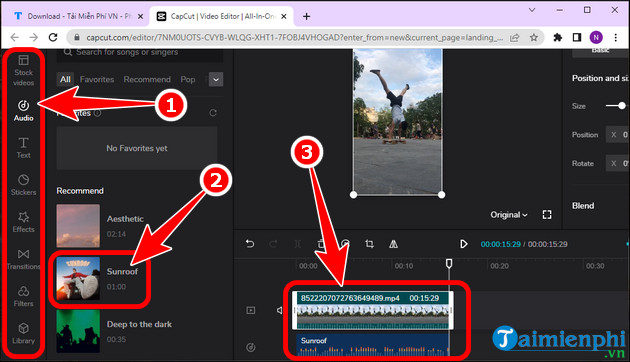630x362 pixels.
Task: Switch to CapCut Video Editor tab
Action: pos(221,16)
